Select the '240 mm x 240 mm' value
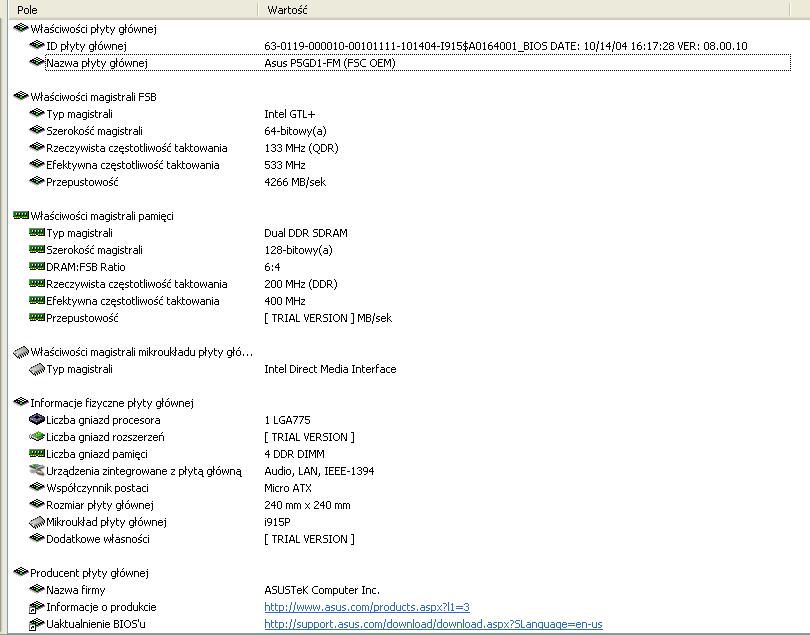Image resolution: width=810 pixels, height=635 pixels. coord(307,505)
